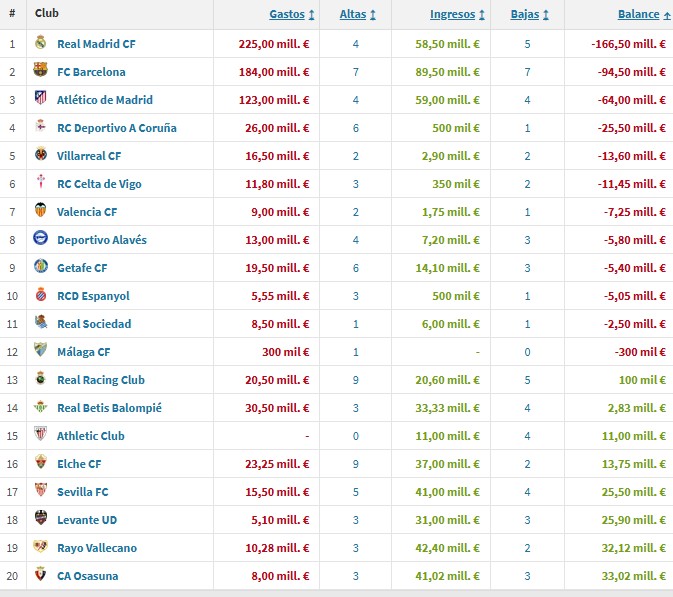Open the Rayo Vallecano club link
673x597 pixels.
97,548
